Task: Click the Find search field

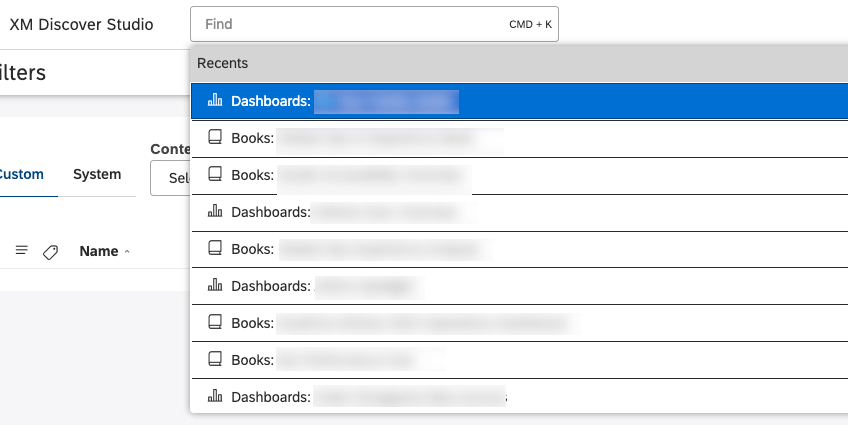Action: [350, 24]
